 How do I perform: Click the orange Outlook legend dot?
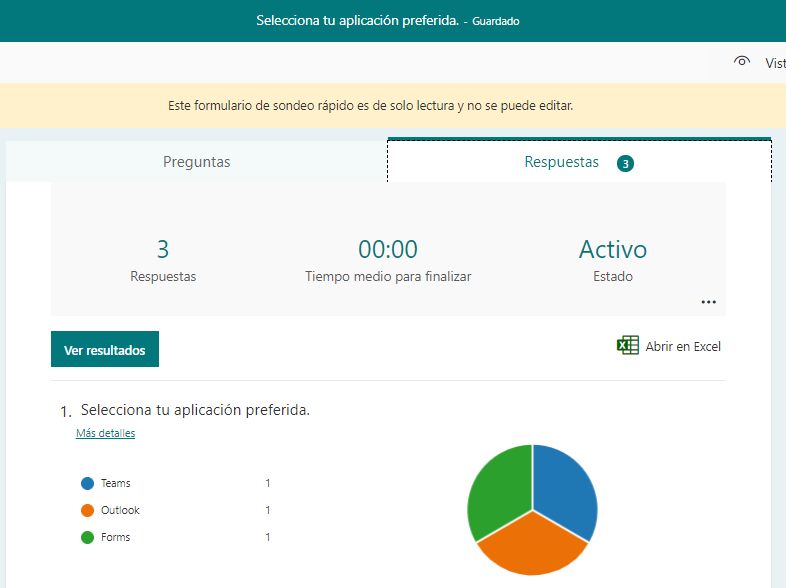click(x=87, y=511)
